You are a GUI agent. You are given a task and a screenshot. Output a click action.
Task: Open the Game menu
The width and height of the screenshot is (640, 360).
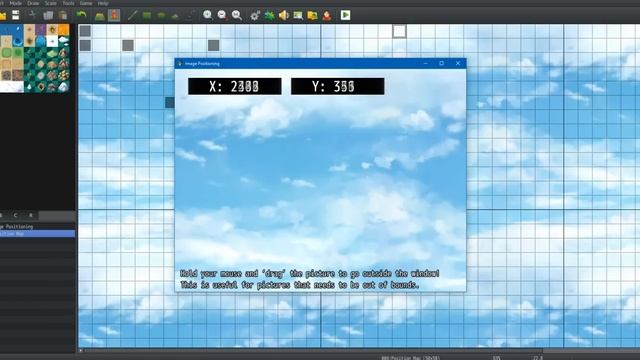(86, 3)
